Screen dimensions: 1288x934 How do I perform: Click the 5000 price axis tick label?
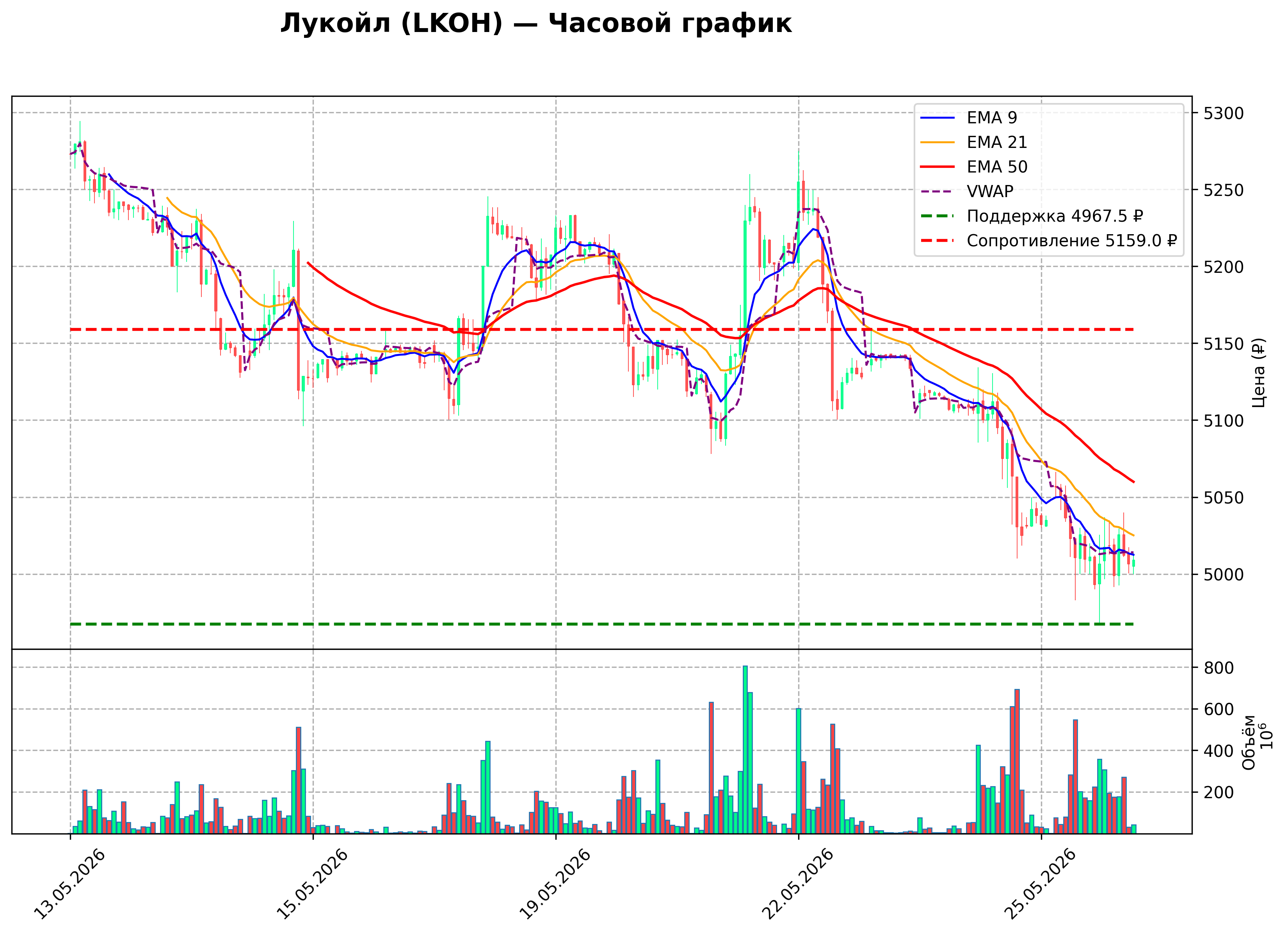(1224, 575)
